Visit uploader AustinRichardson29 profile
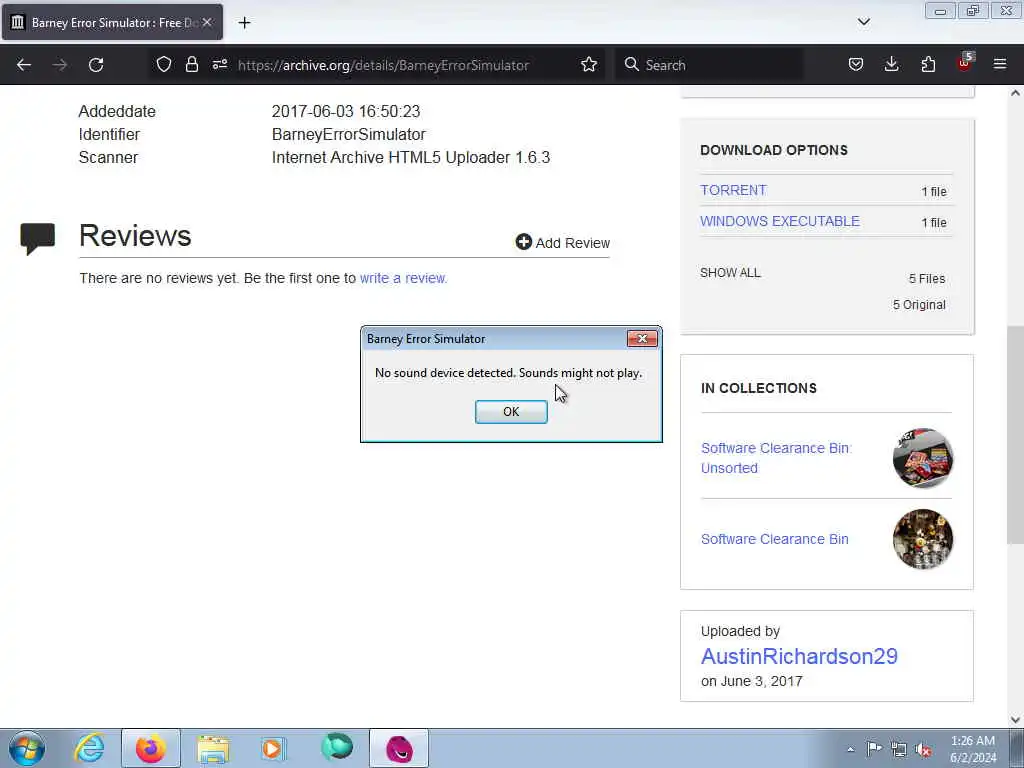Viewport: 1024px width, 768px height. [799, 656]
